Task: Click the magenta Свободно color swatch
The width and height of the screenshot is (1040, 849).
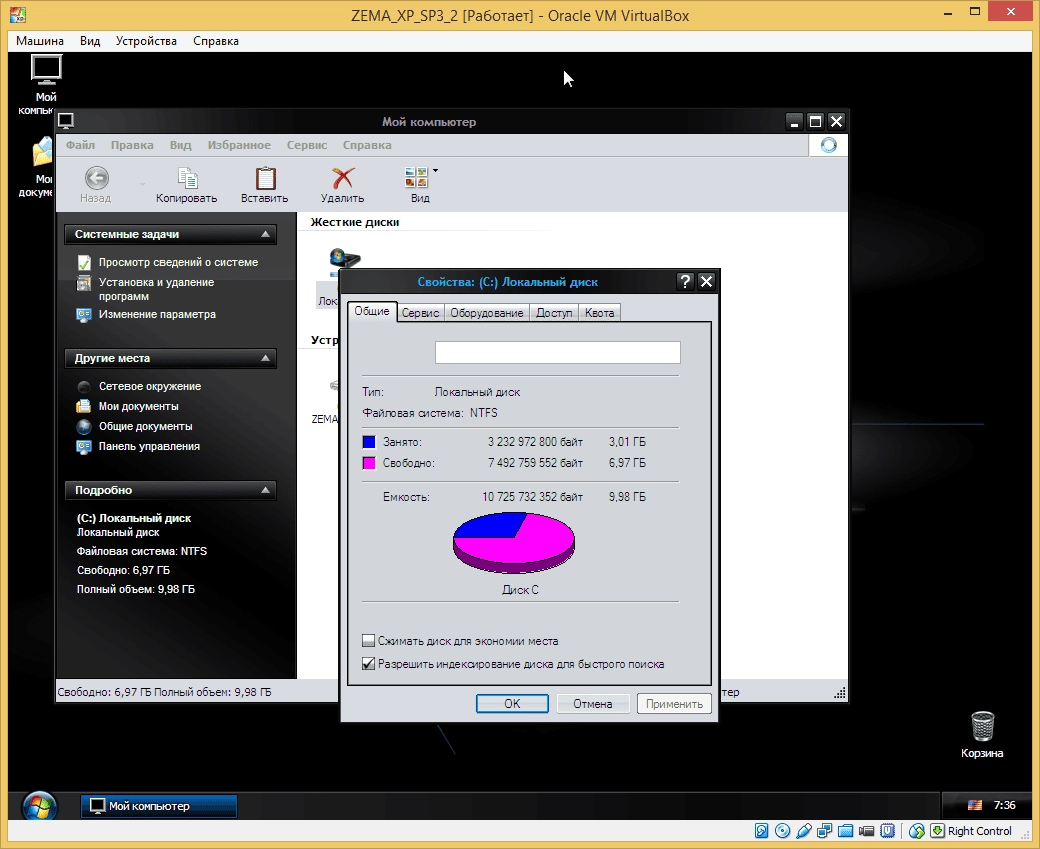Action: pyautogui.click(x=369, y=463)
